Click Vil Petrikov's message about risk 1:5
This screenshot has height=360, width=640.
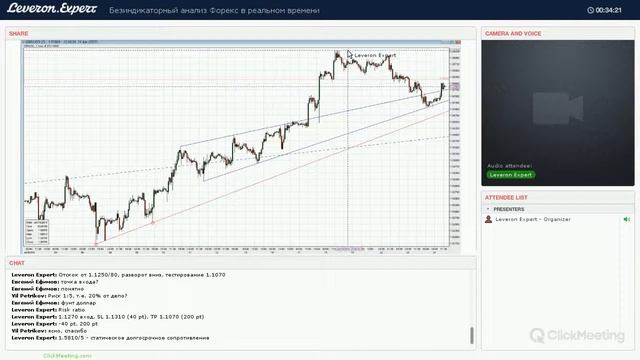(69, 296)
